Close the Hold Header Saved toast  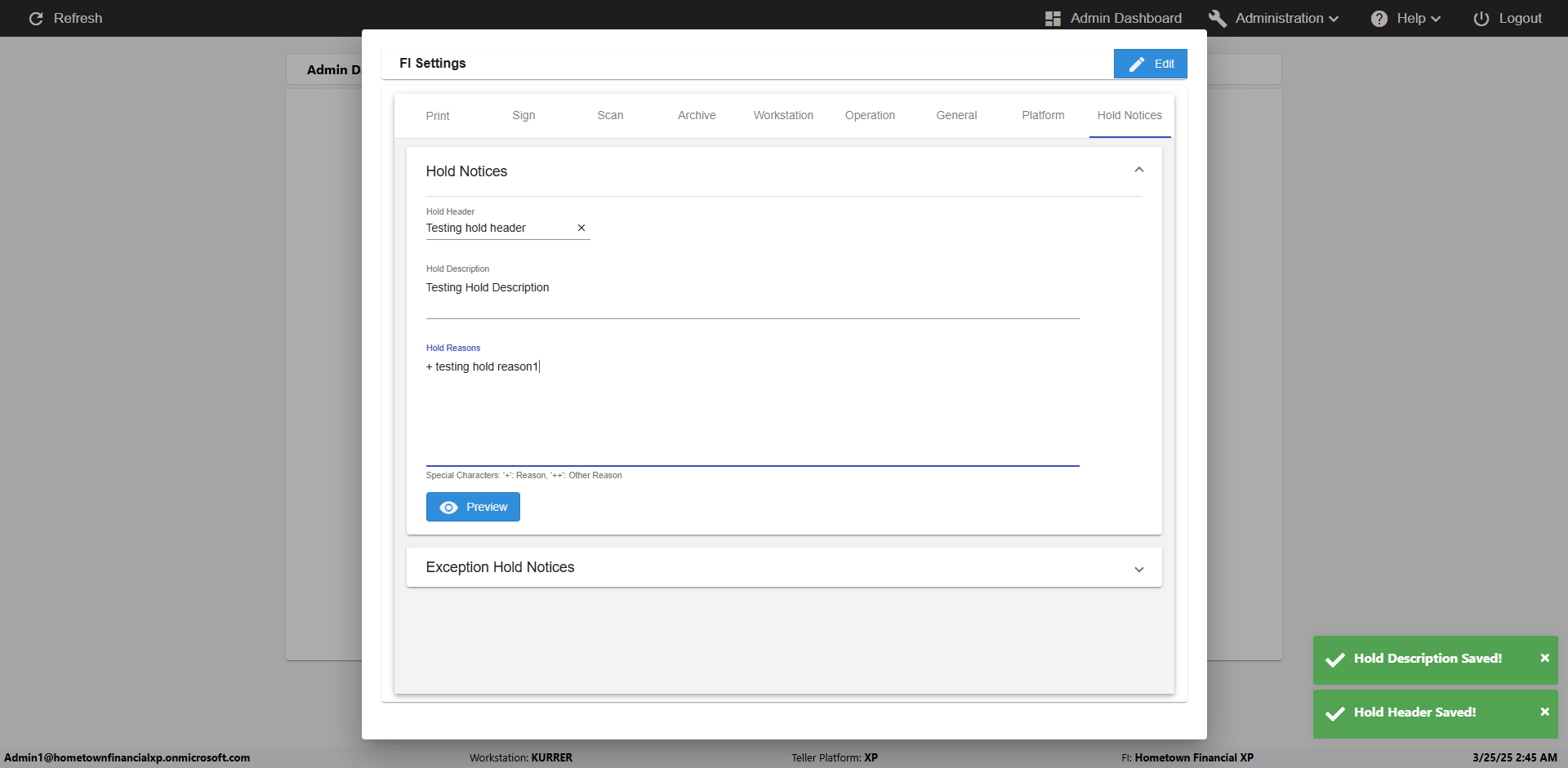(1544, 712)
